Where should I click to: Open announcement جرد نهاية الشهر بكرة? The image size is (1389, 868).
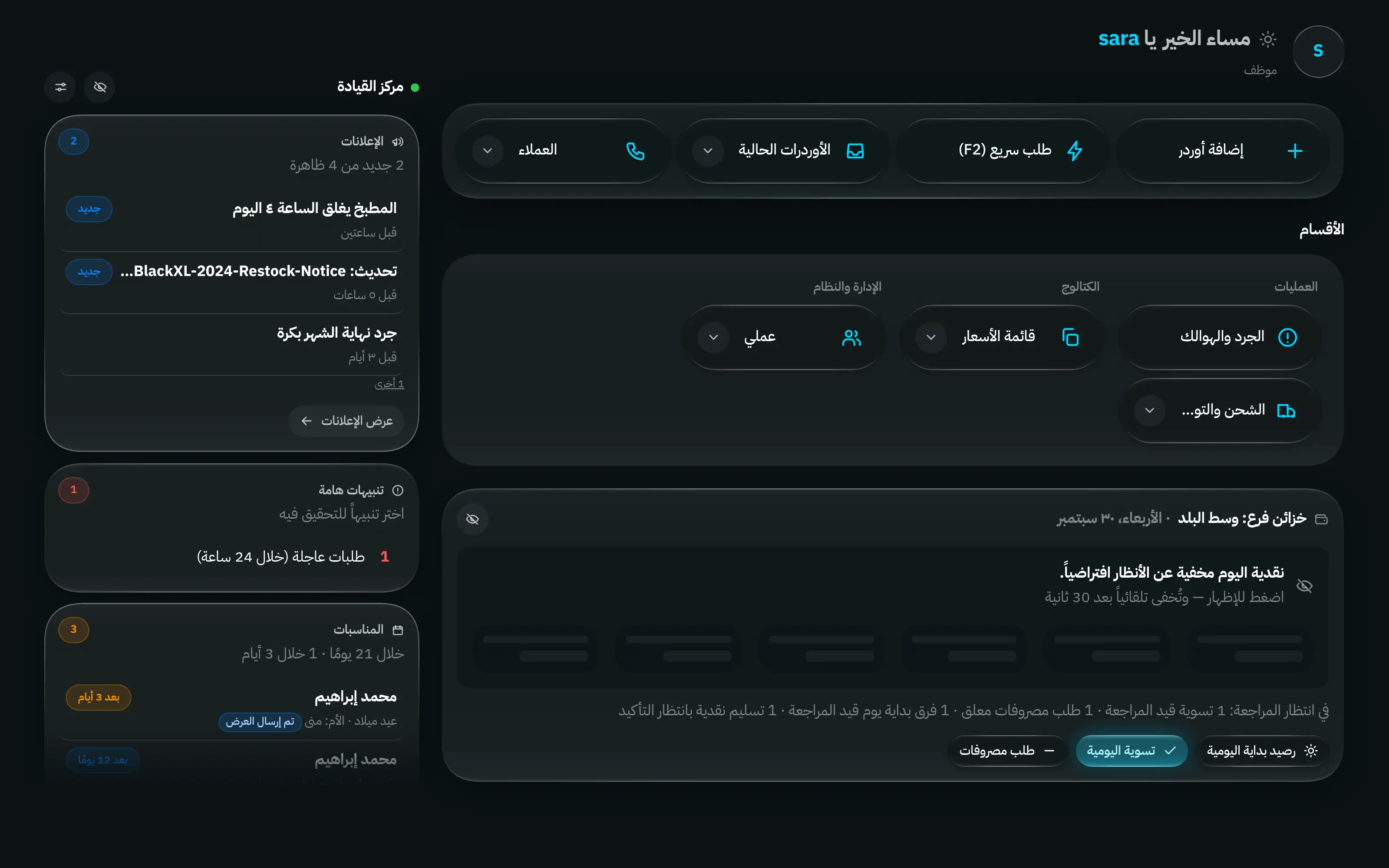[232, 345]
